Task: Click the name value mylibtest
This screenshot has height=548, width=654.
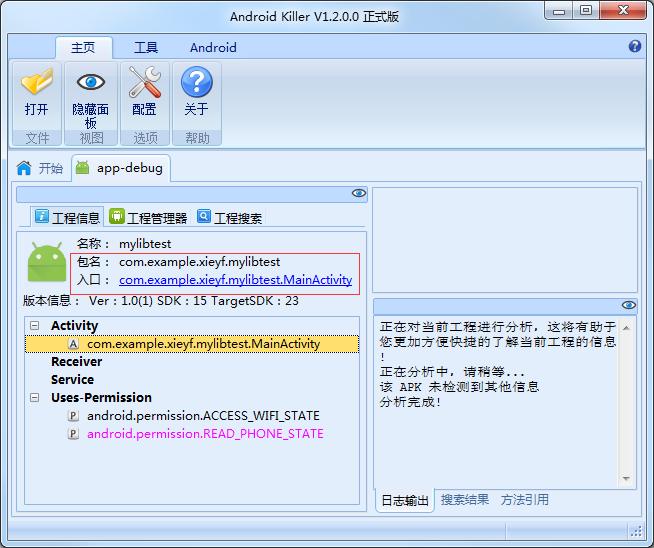Action: [145, 244]
